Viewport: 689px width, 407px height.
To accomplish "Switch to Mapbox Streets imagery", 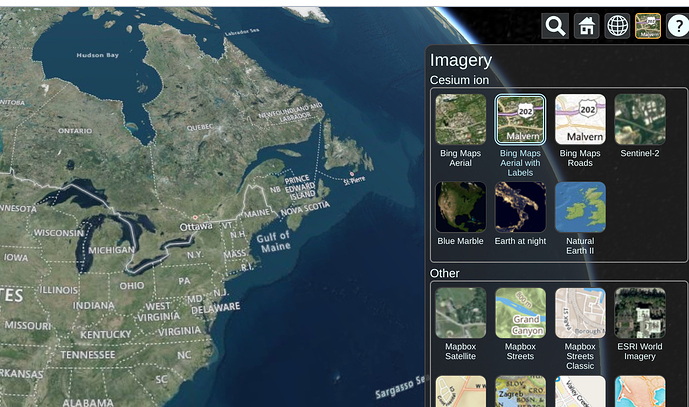I will tap(520, 313).
